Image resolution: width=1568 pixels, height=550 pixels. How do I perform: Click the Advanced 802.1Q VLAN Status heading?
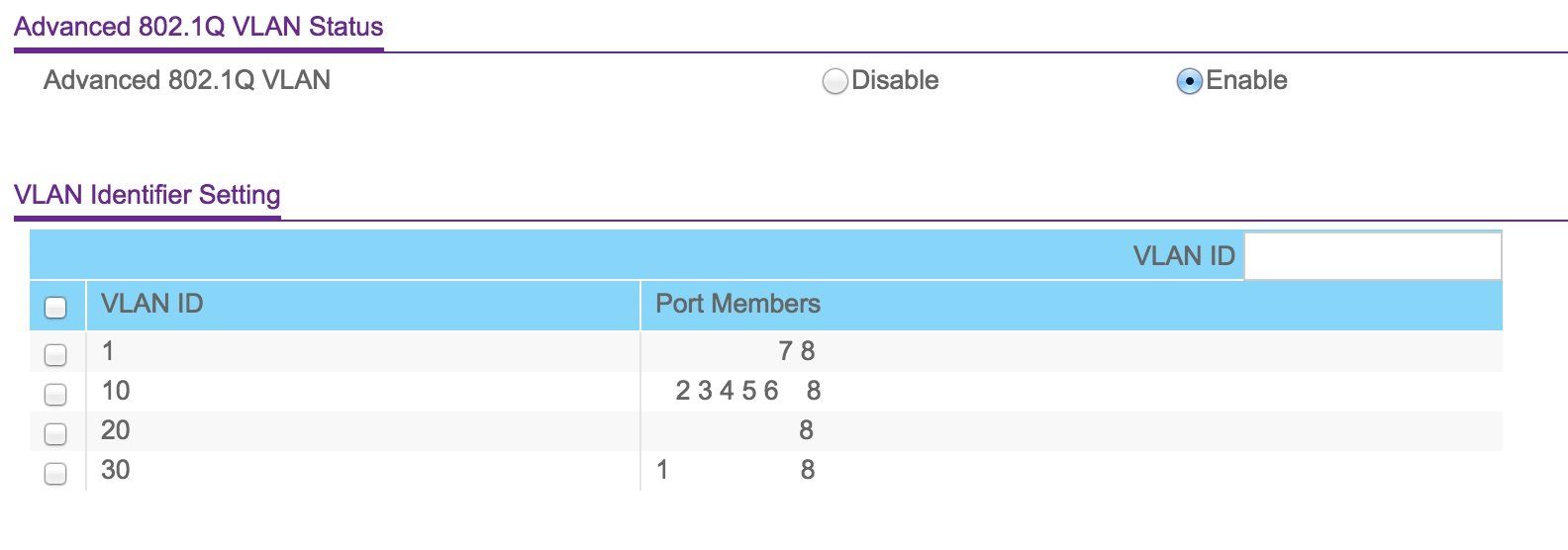tap(199, 27)
